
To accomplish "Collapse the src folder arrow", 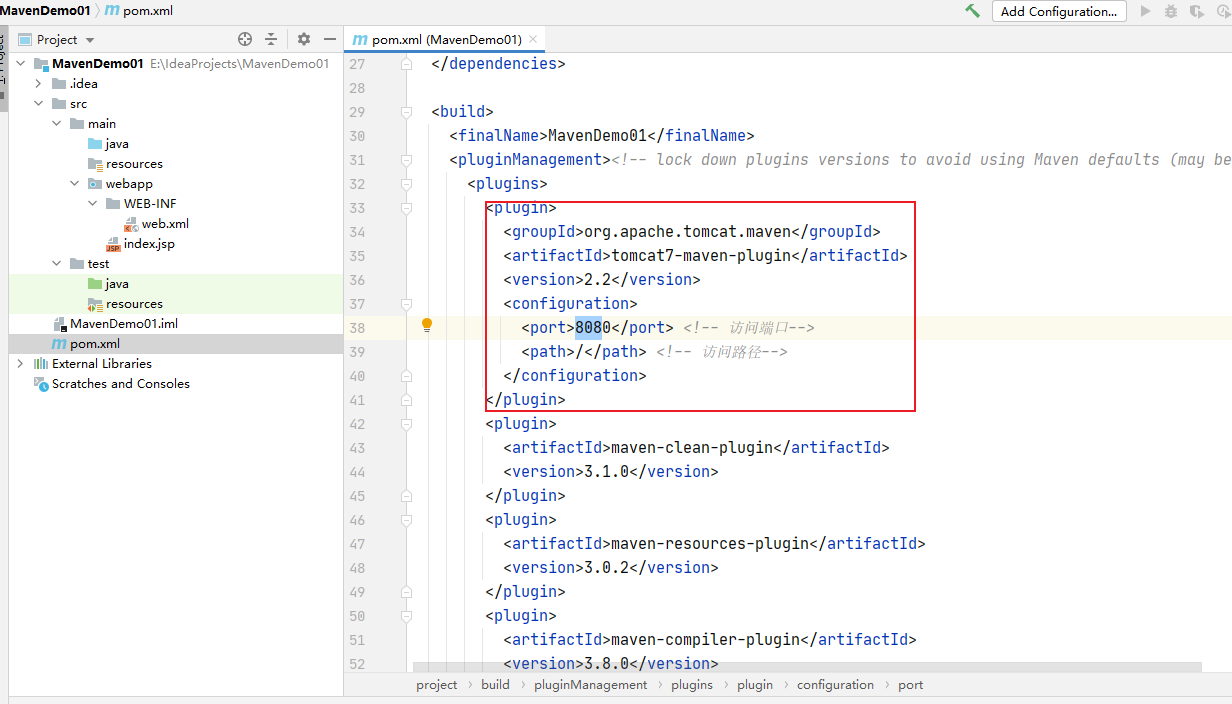I will pyautogui.click(x=39, y=103).
